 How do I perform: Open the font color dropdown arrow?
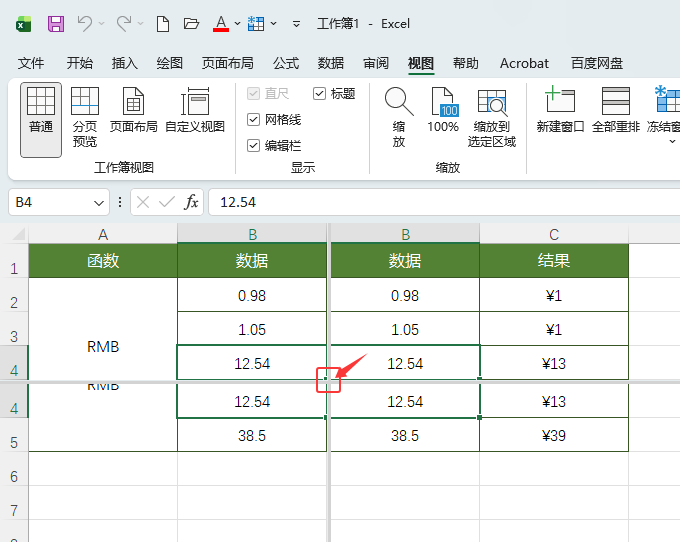tap(237, 23)
